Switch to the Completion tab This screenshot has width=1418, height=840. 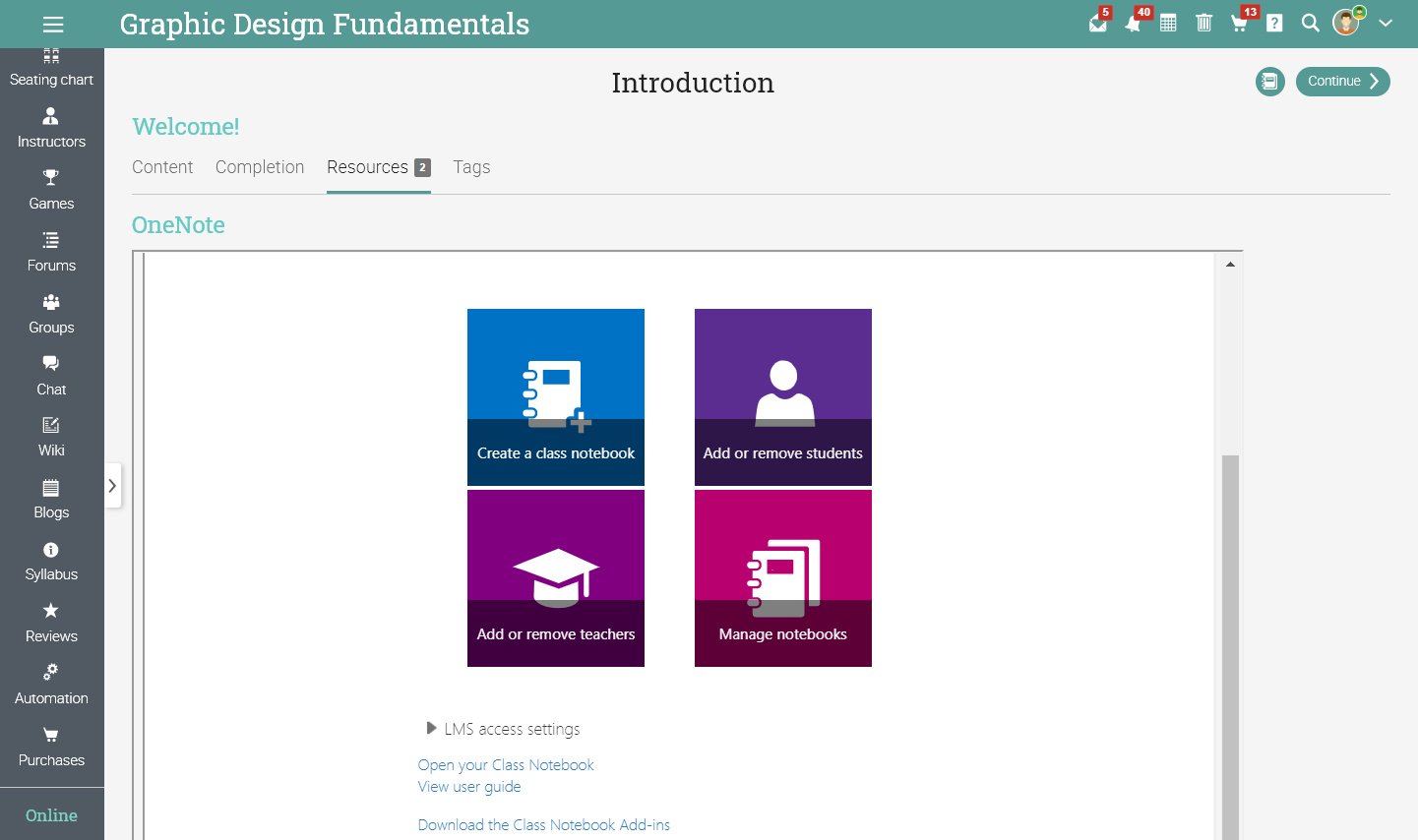tap(260, 167)
